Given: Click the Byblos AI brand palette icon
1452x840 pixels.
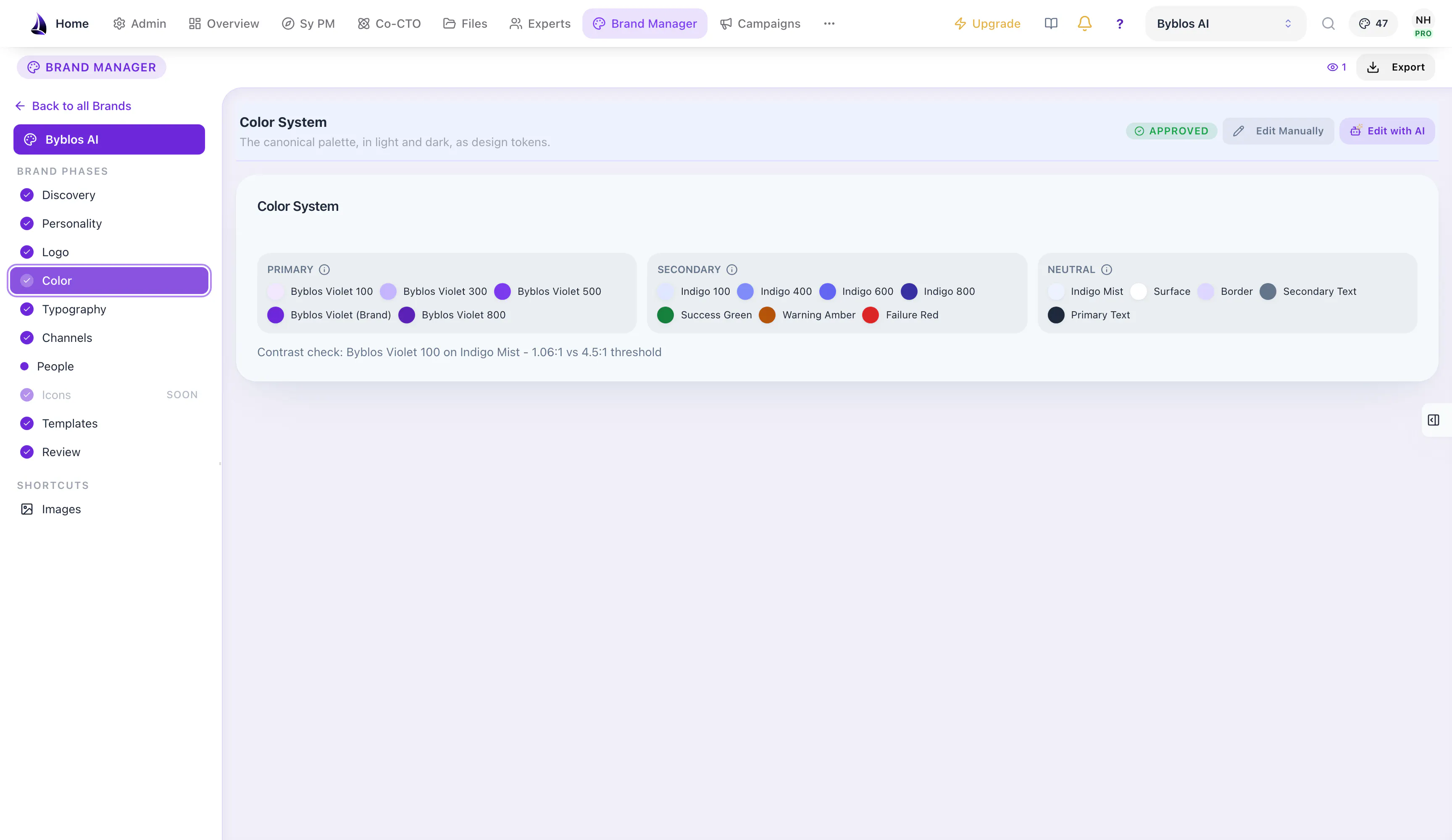Looking at the screenshot, I should pos(31,139).
